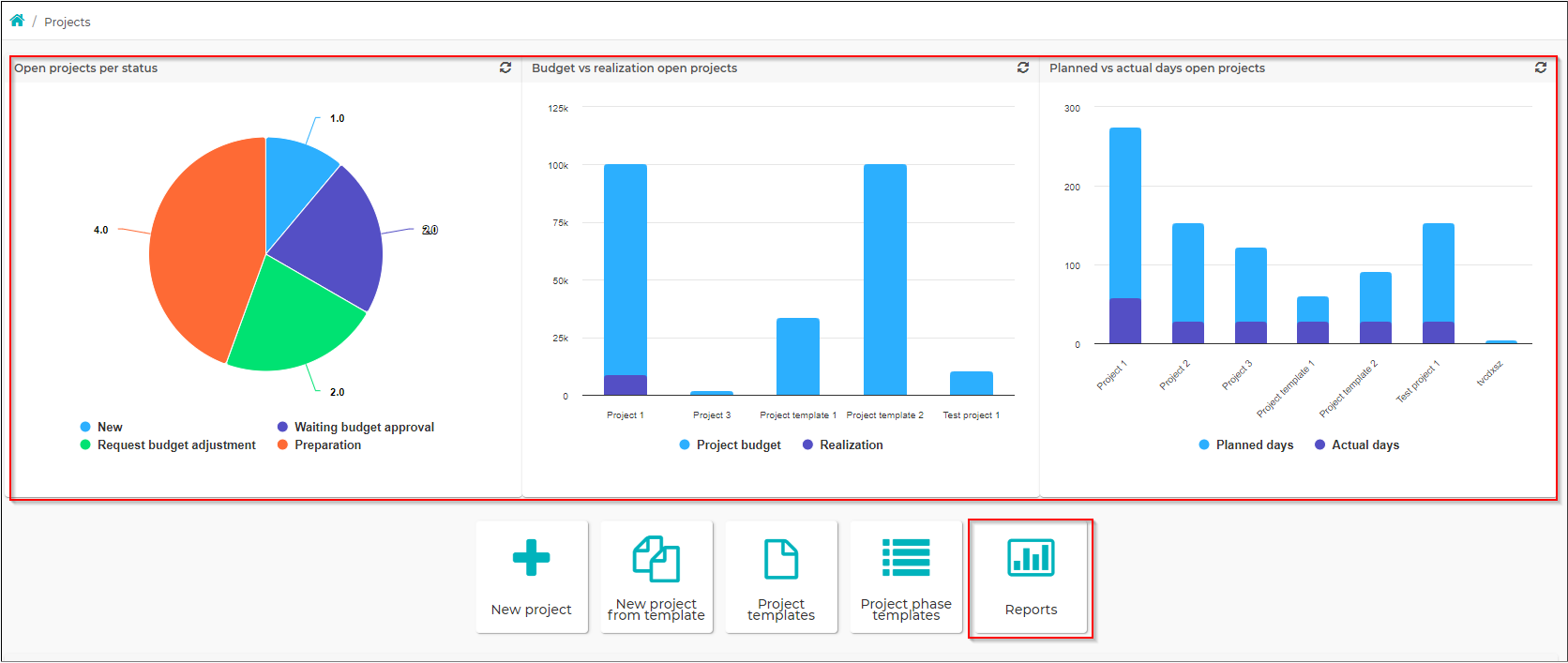Click Project 3 planned days bar
1568x663 pixels.
coord(1251,284)
